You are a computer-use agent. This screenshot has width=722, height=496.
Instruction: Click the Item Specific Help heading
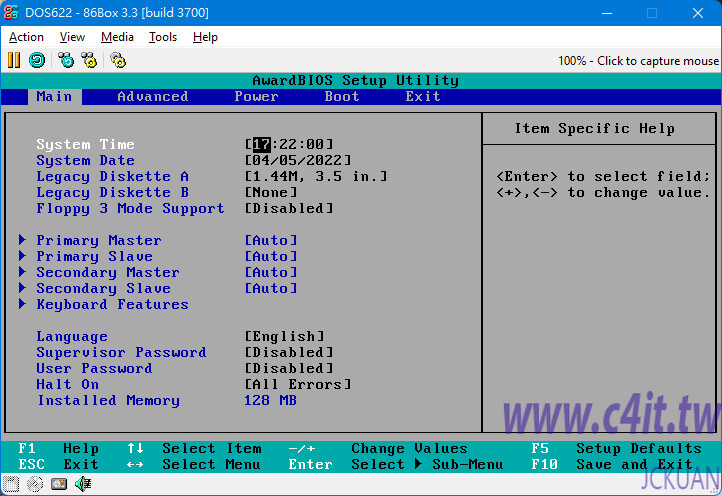[x=595, y=128]
